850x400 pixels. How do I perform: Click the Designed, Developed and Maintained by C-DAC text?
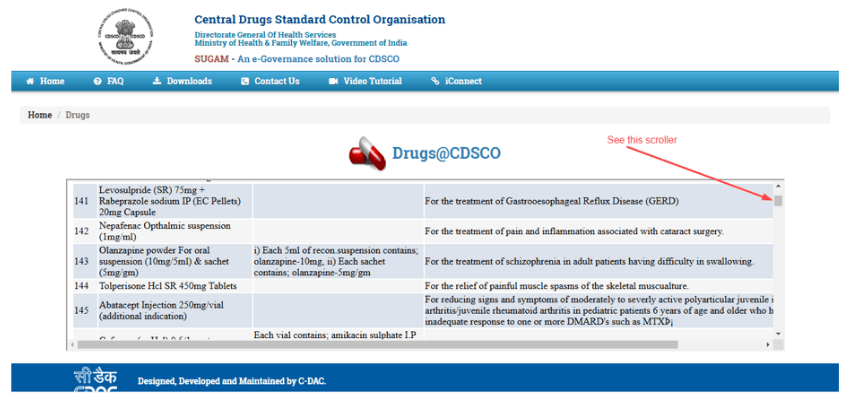232,381
